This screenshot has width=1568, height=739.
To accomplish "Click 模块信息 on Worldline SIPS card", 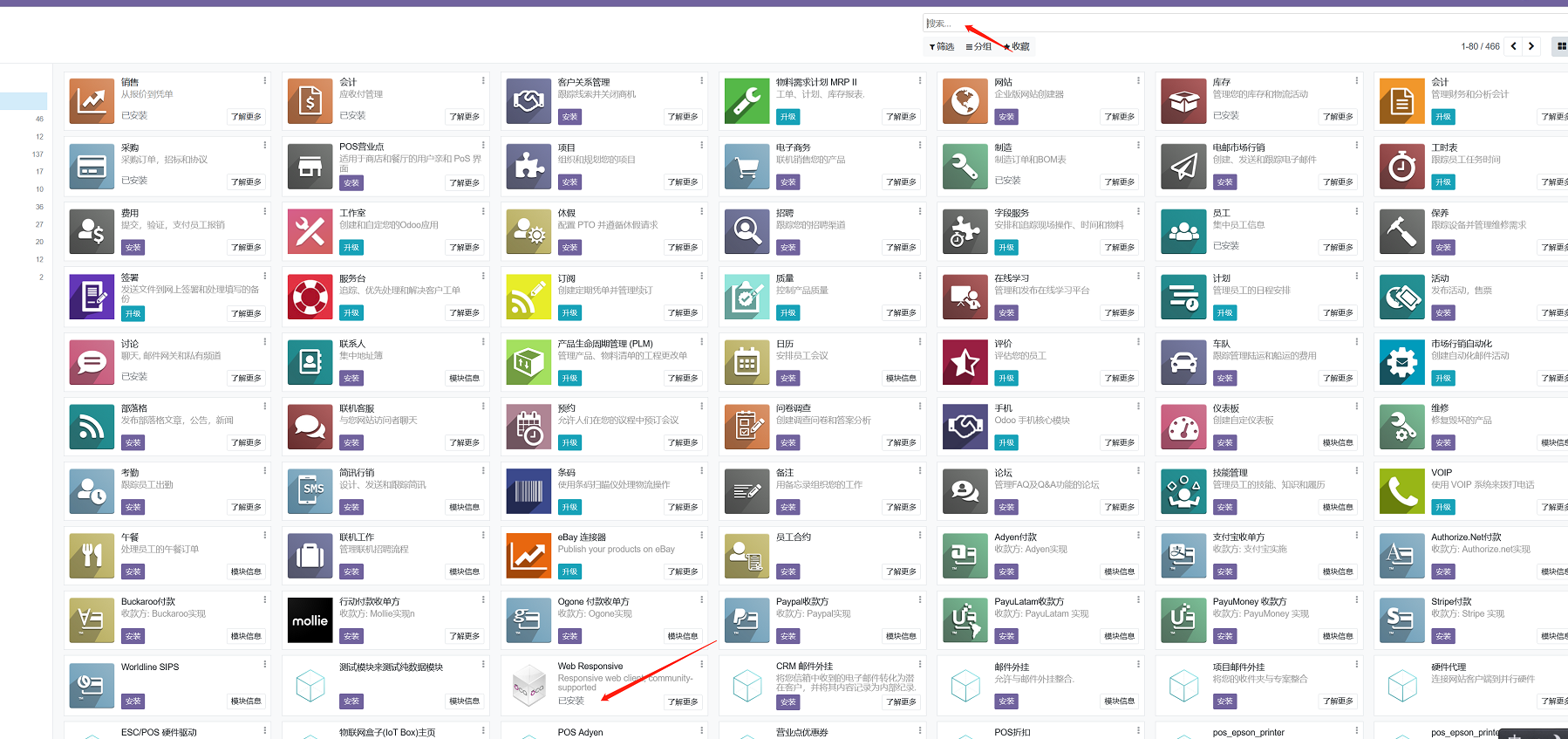I will point(246,701).
